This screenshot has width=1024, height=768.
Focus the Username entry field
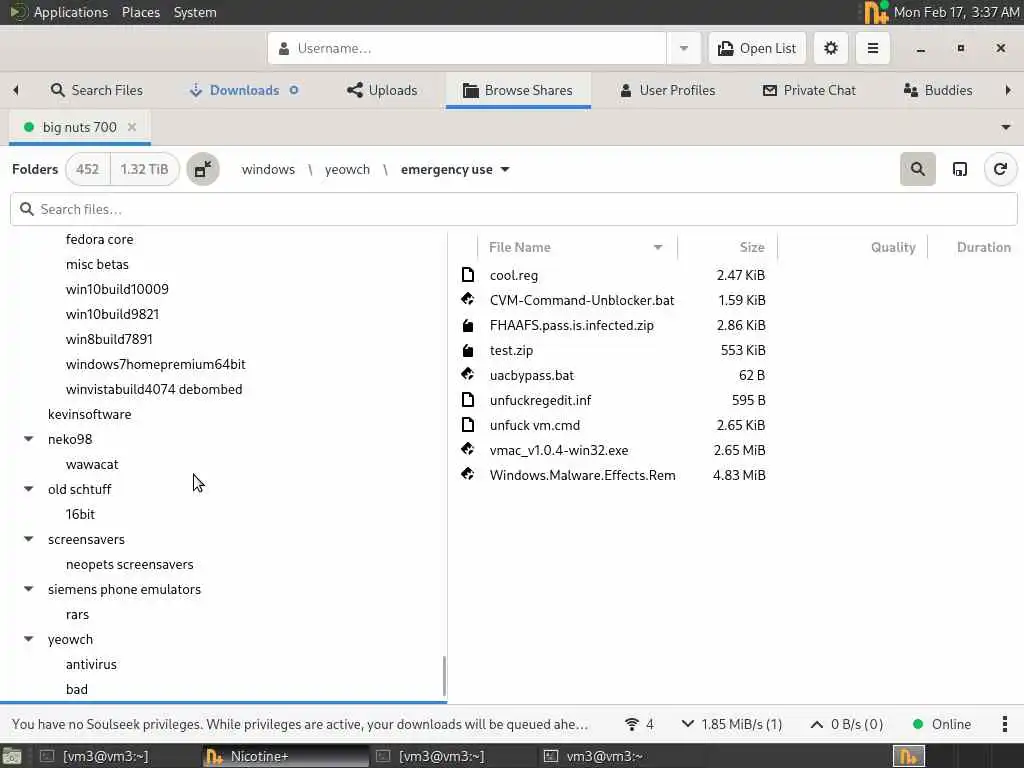tap(467, 48)
